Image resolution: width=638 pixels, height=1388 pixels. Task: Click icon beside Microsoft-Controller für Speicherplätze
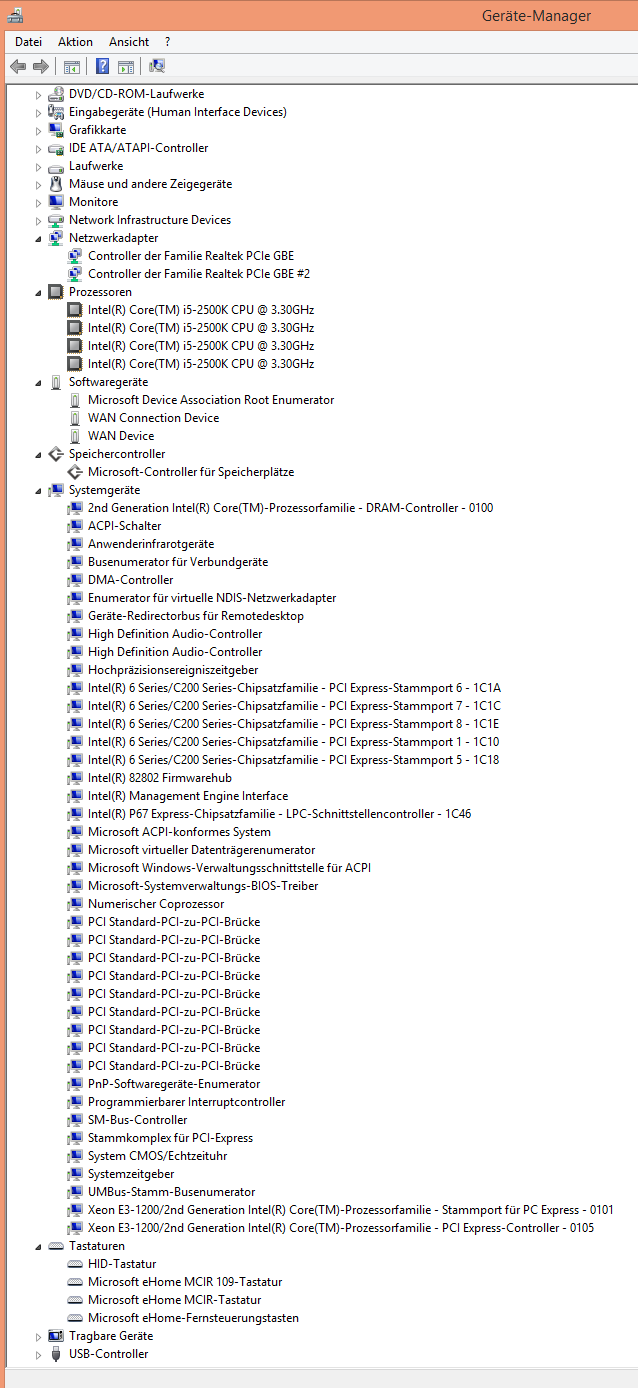pos(75,472)
